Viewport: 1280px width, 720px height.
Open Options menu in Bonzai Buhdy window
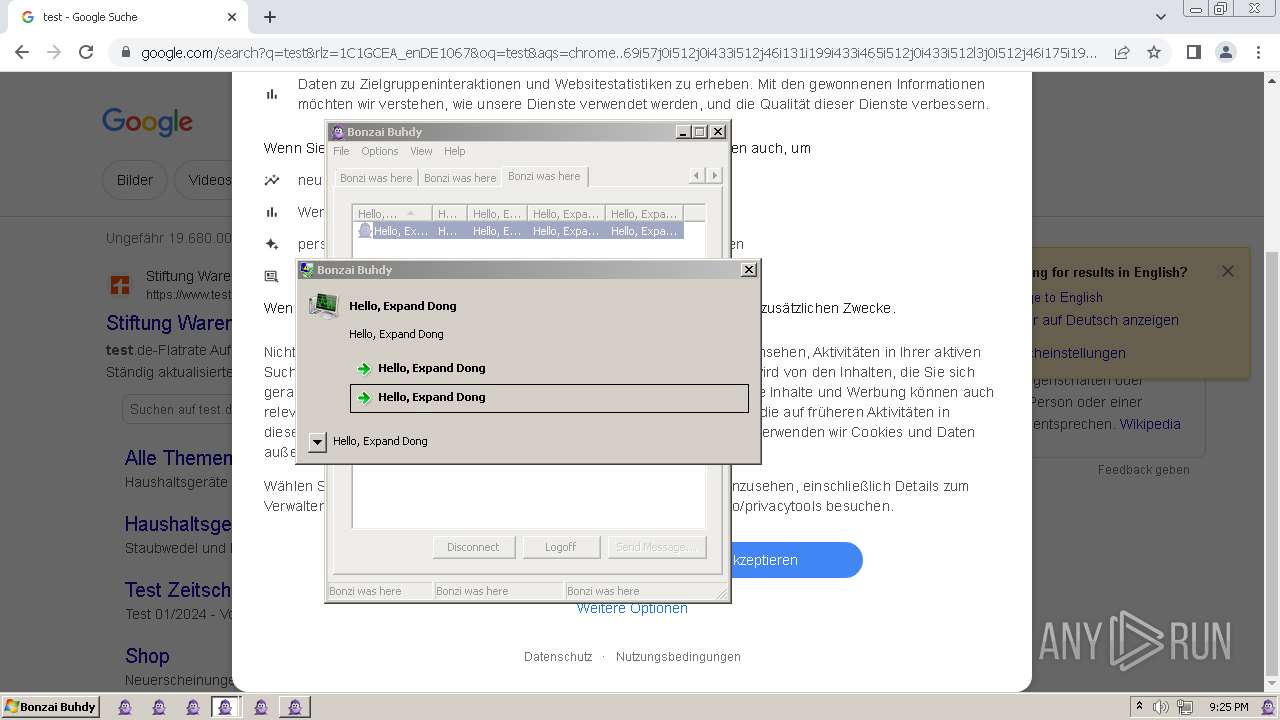coord(380,151)
